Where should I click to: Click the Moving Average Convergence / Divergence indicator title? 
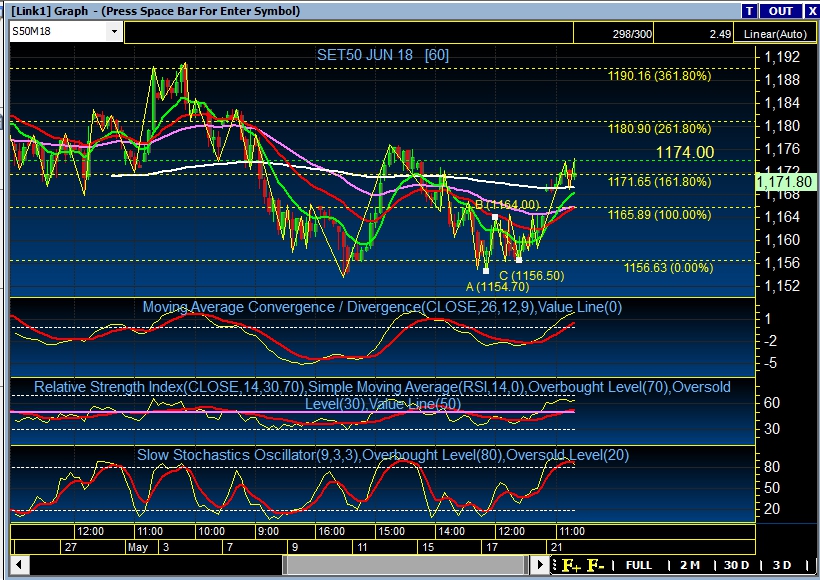click(x=382, y=307)
